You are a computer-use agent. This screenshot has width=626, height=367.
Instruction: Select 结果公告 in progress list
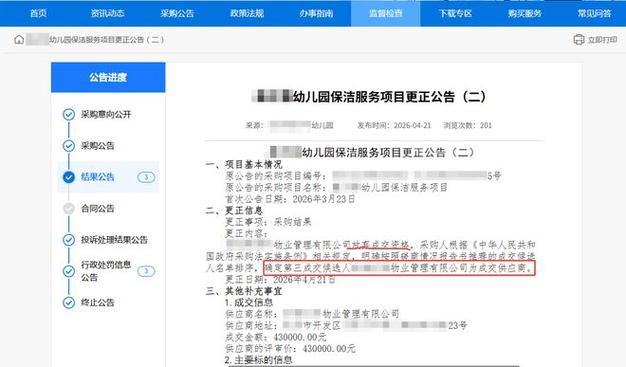click(97, 177)
